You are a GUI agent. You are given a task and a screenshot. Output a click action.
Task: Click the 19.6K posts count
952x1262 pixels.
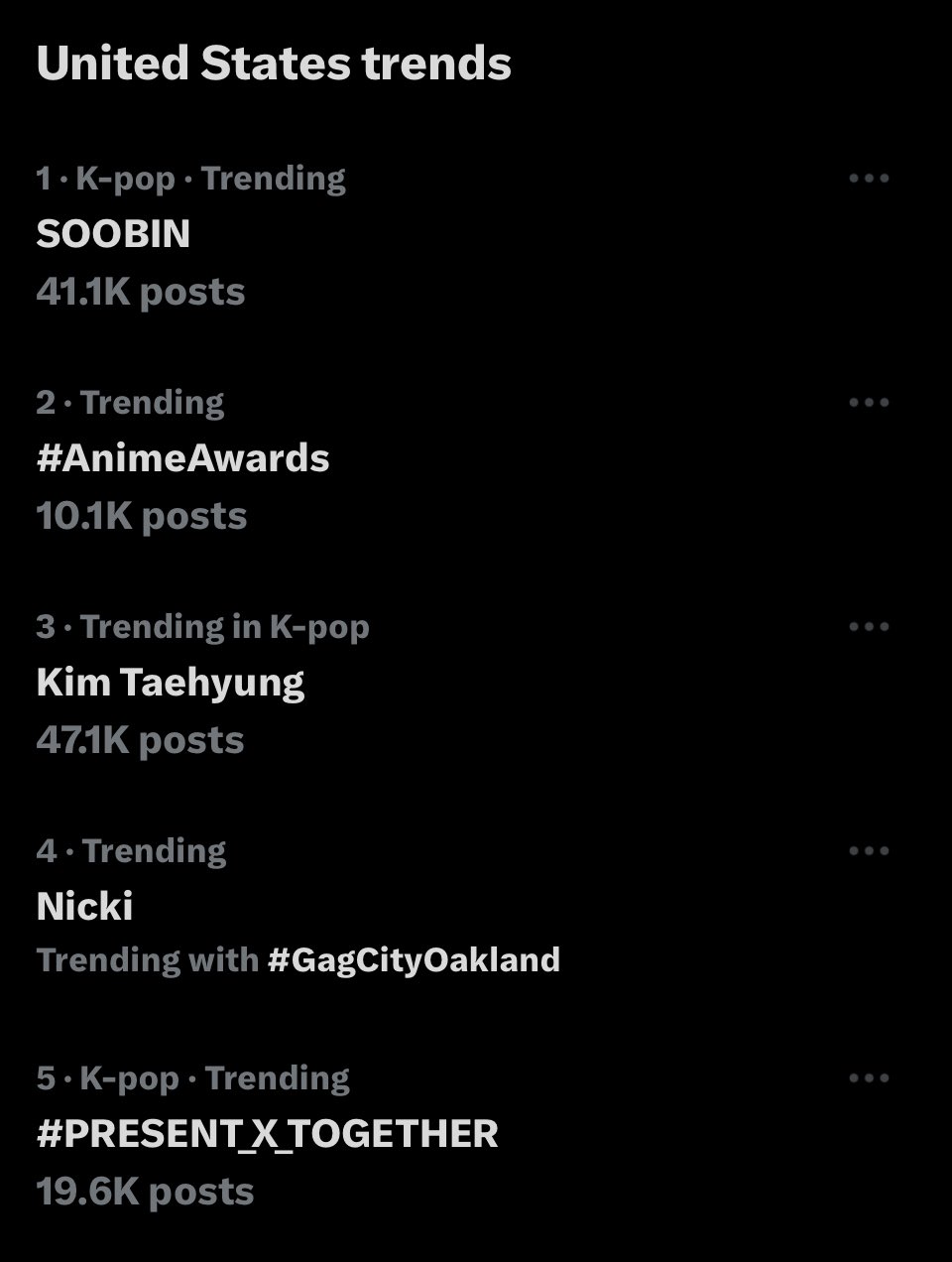point(145,1192)
